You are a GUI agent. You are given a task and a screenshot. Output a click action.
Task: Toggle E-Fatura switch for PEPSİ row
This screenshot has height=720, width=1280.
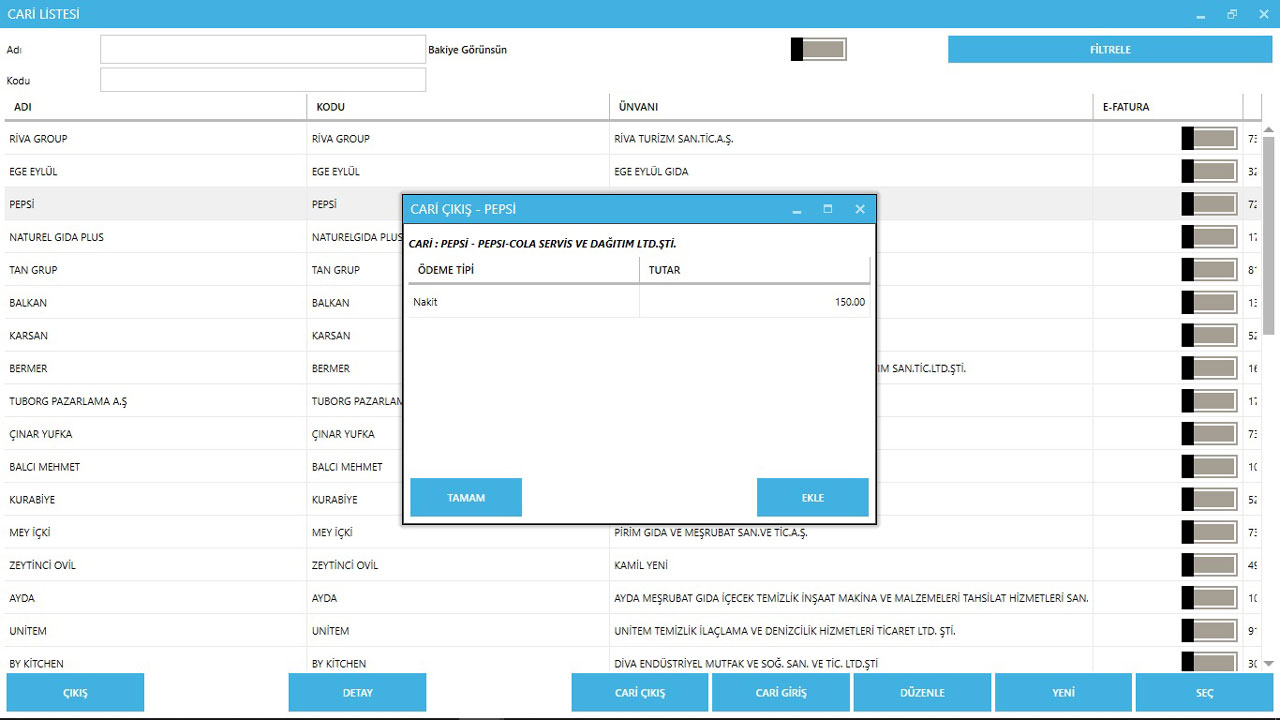pyautogui.click(x=1210, y=204)
